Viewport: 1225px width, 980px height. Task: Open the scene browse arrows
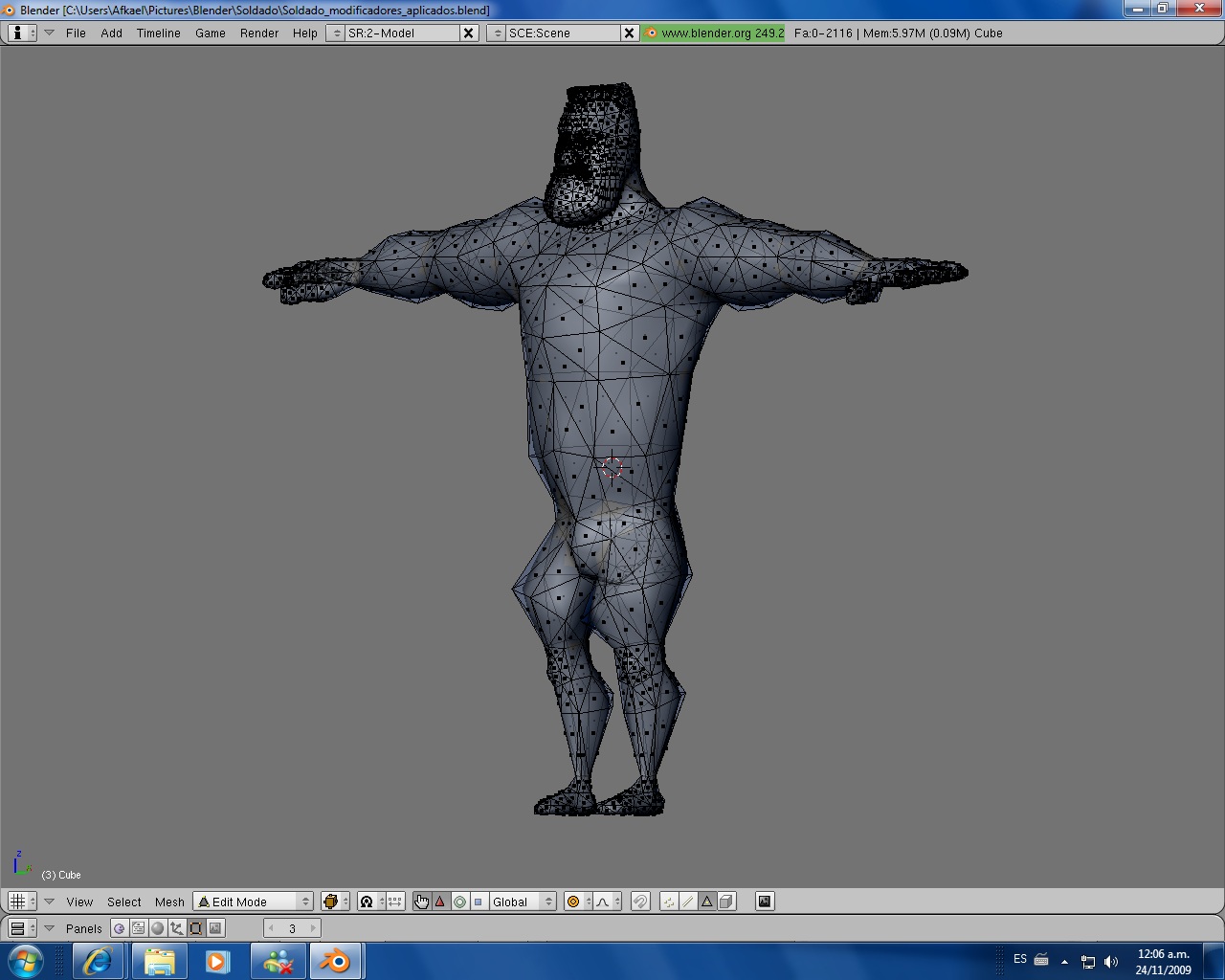coord(496,33)
